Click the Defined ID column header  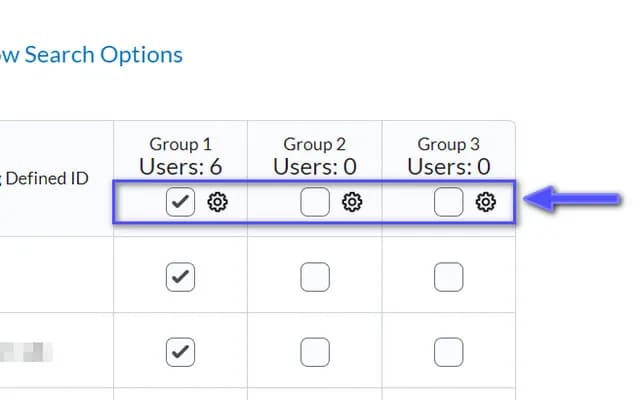click(44, 178)
